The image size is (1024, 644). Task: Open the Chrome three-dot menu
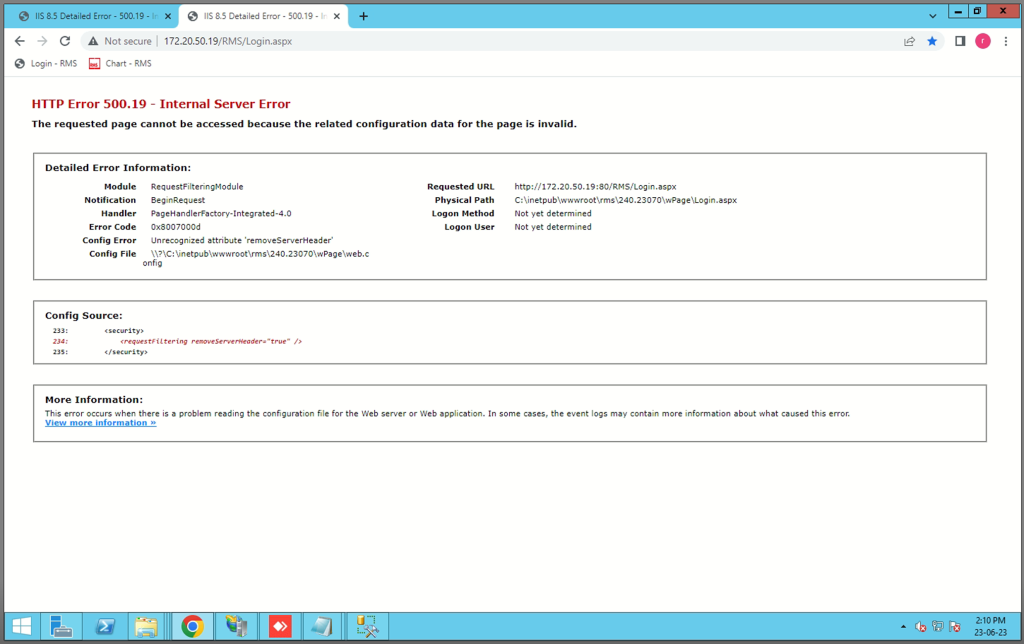pos(1006,41)
